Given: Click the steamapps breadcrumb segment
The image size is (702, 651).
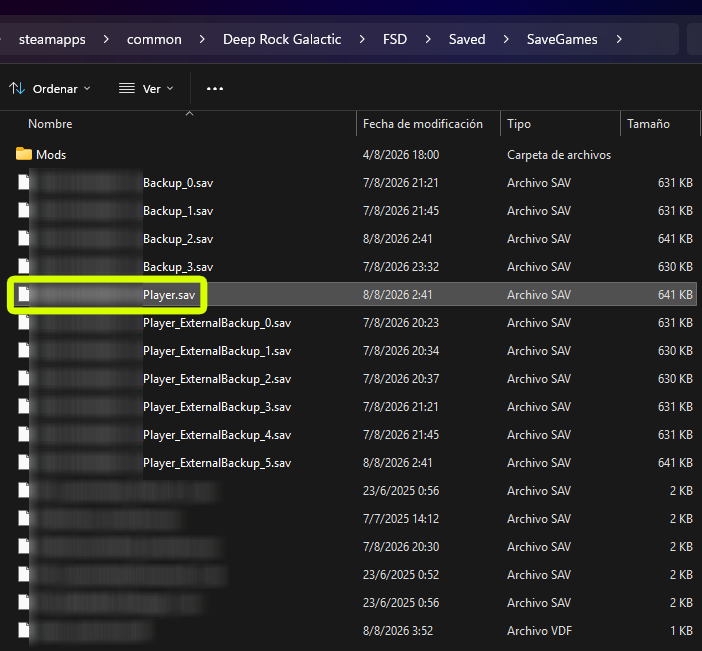Looking at the screenshot, I should 52,39.
